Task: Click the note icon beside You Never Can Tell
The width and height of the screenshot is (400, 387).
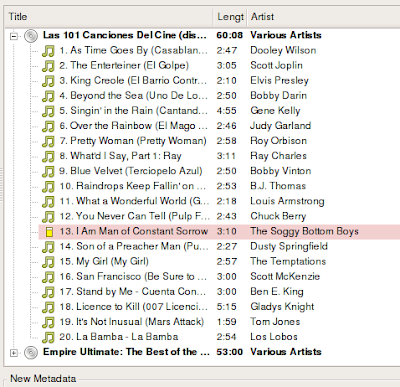Action: tap(48, 217)
